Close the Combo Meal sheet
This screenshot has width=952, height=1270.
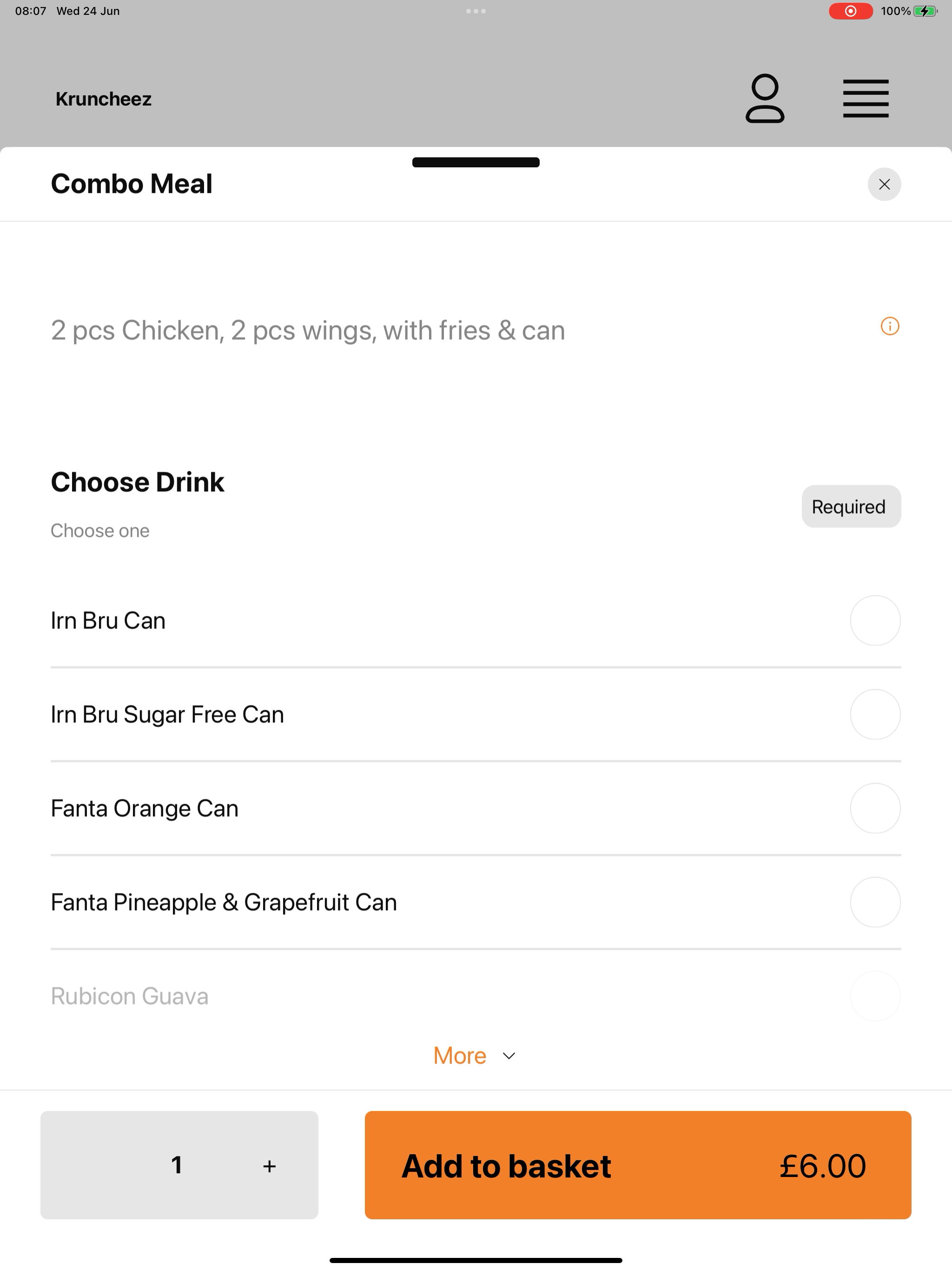click(x=884, y=184)
